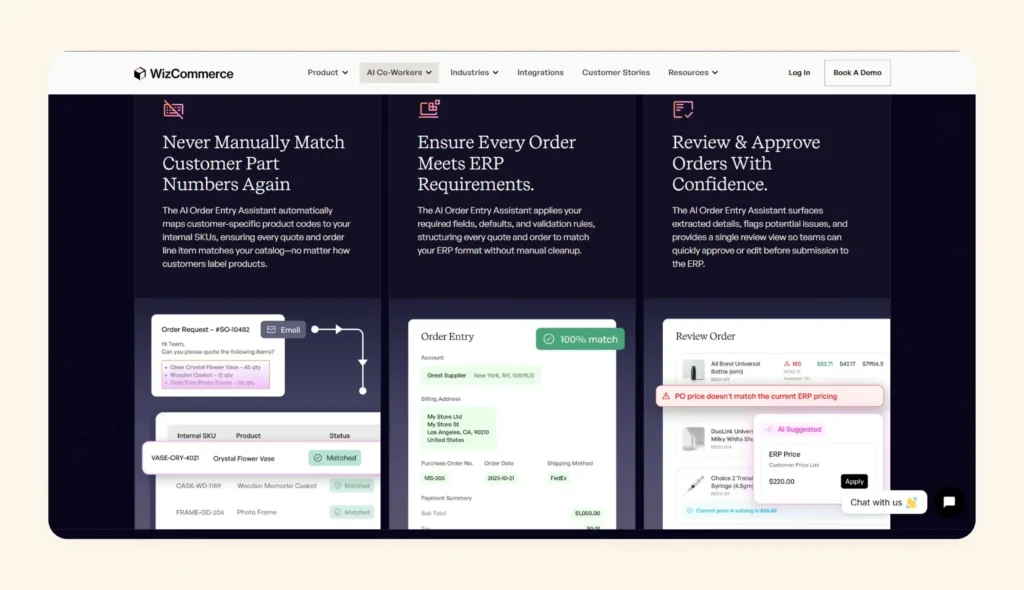
Task: Click the Crystal Flower Vase product cell
Action: 244,459
